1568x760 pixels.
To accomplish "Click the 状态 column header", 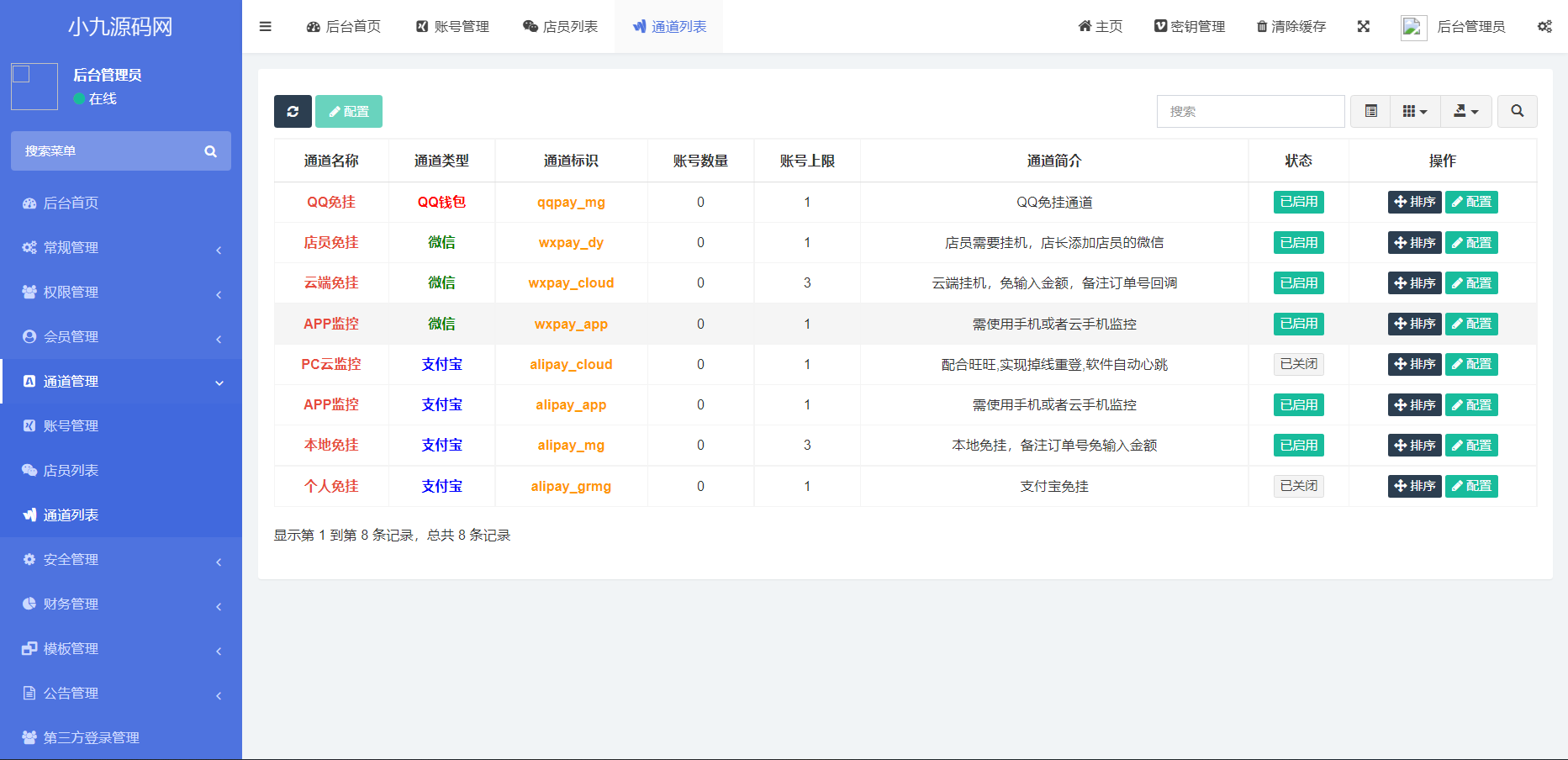I will (1298, 161).
